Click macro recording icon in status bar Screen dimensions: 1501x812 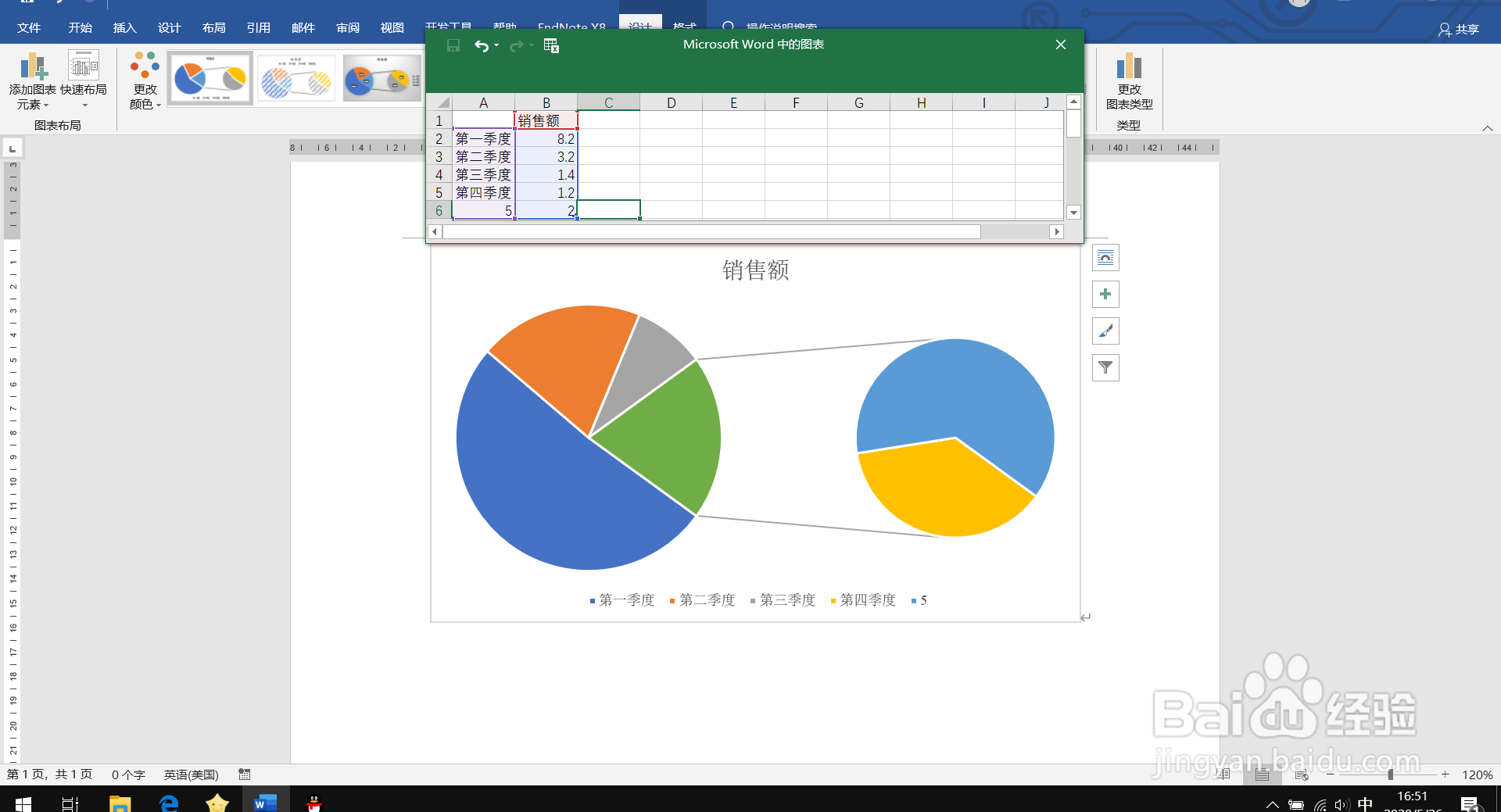[245, 774]
